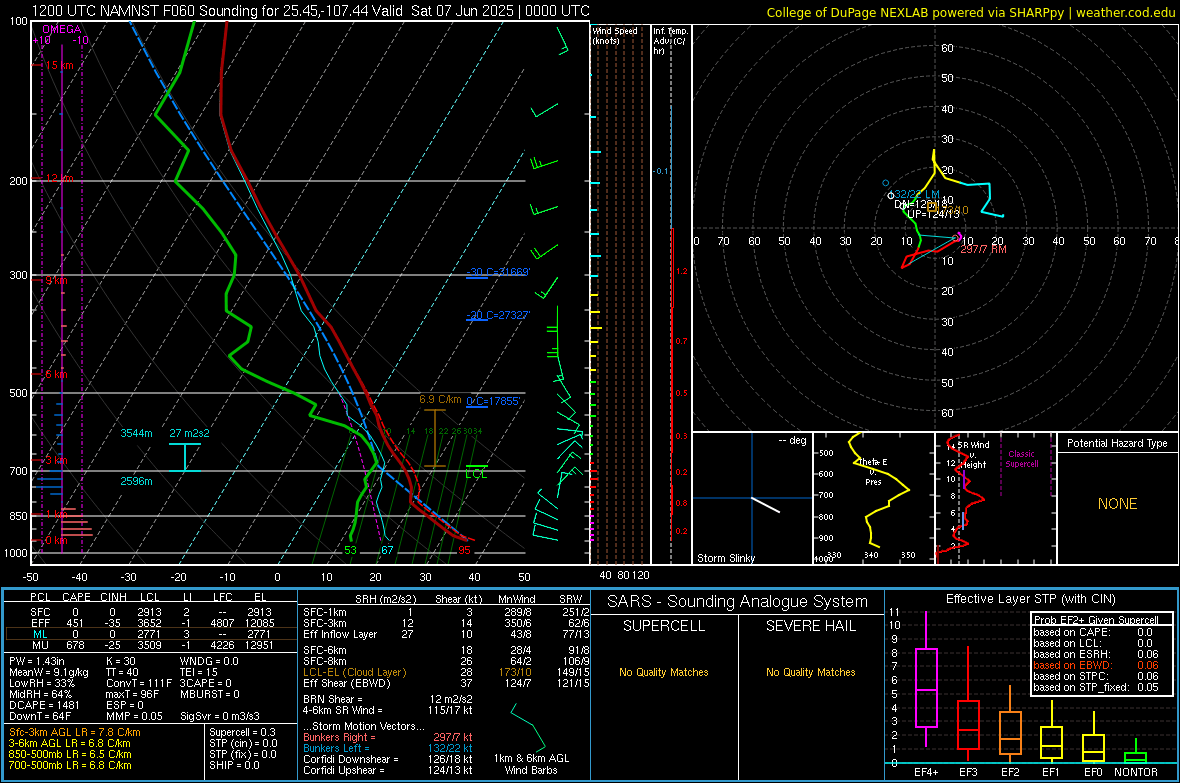The image size is (1180, 783).
Task: Click the SigSvr = 0 m3/s3 value
Action: (220, 716)
